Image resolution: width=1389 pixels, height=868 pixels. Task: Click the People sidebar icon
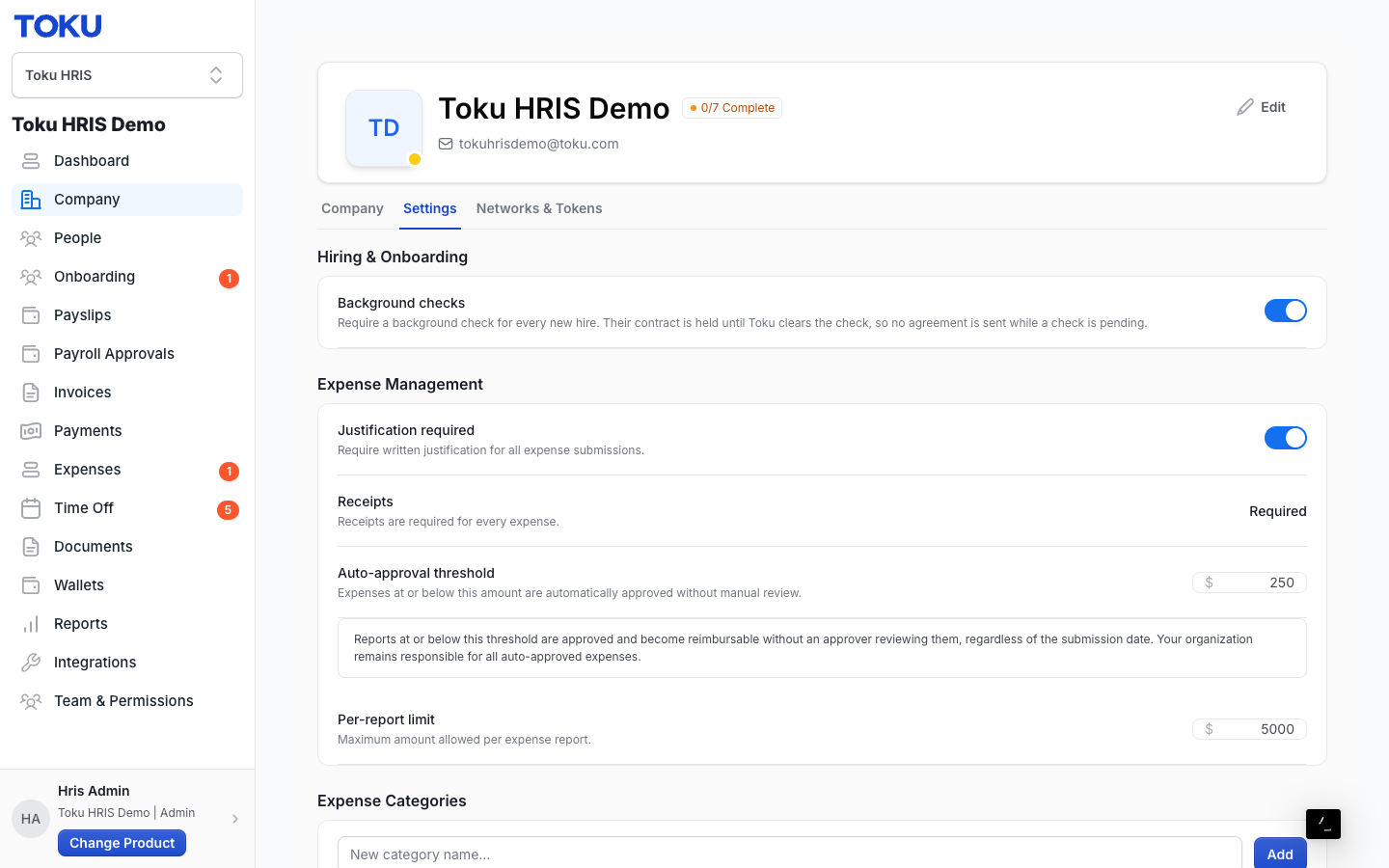[31, 238]
